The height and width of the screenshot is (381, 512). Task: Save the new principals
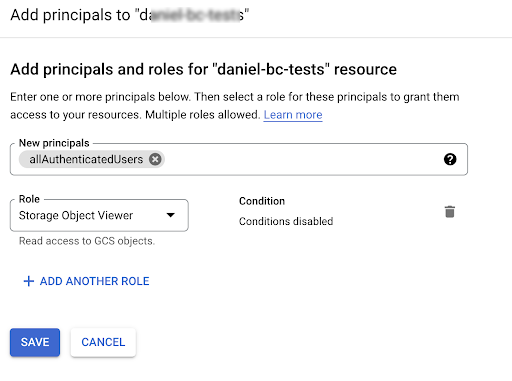[x=35, y=342]
